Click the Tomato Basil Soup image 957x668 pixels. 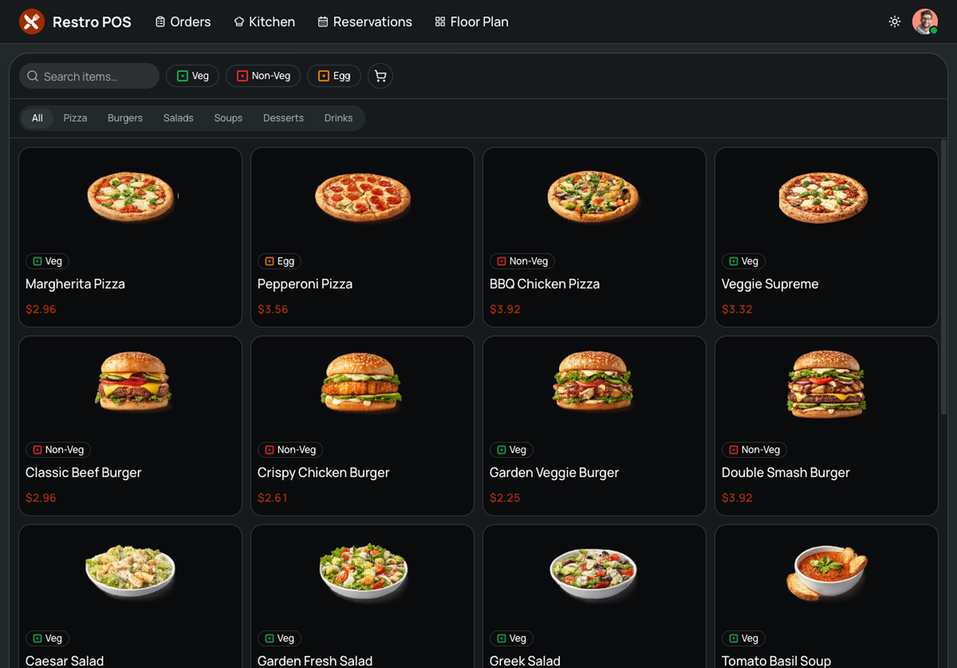tap(827, 573)
